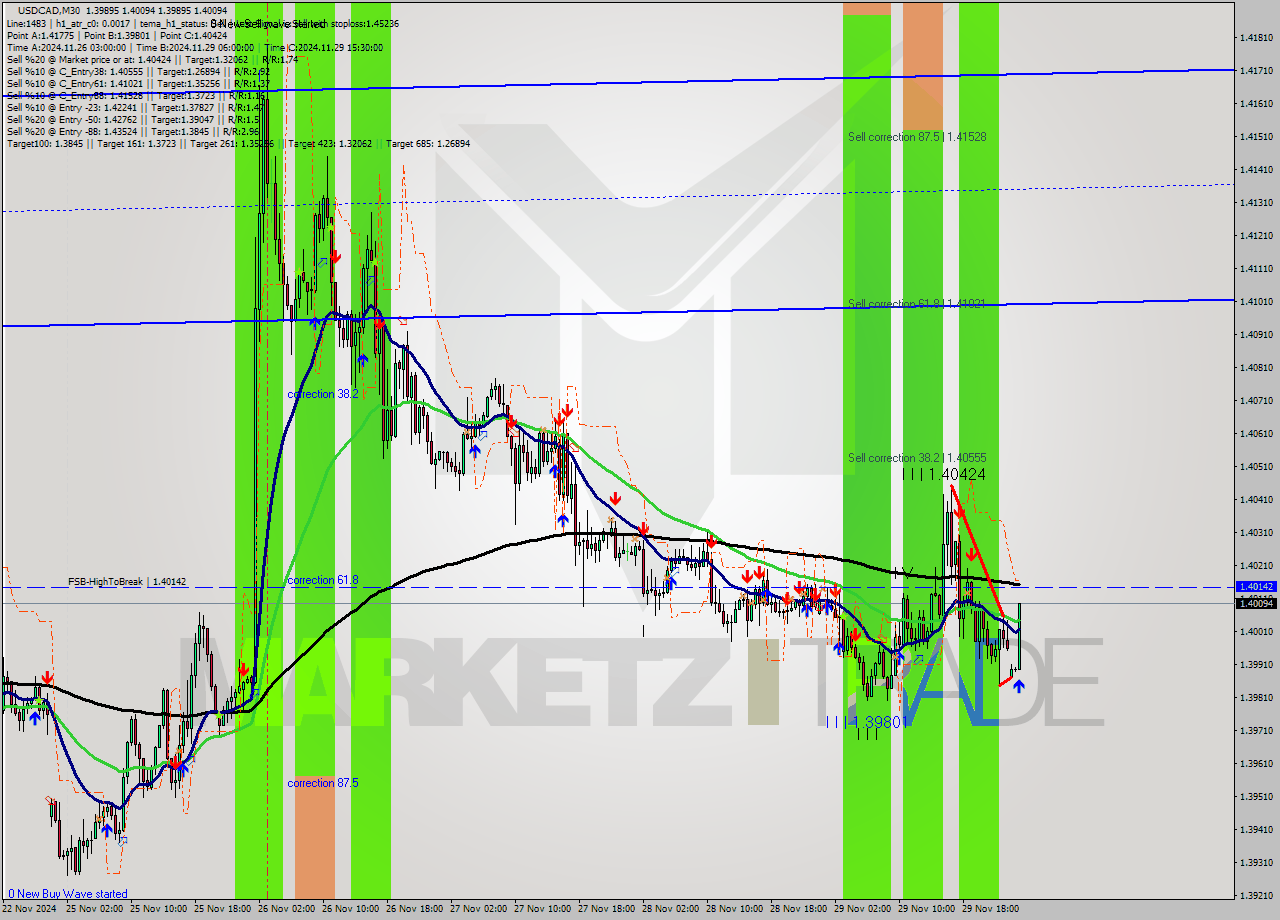Click the '25 Nov 02:00' time axis label
Viewport: 1280px width, 920px height.
point(97,909)
